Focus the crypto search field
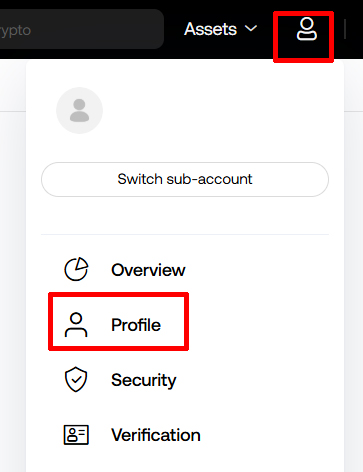Image resolution: width=363 pixels, height=472 pixels. 81,29
